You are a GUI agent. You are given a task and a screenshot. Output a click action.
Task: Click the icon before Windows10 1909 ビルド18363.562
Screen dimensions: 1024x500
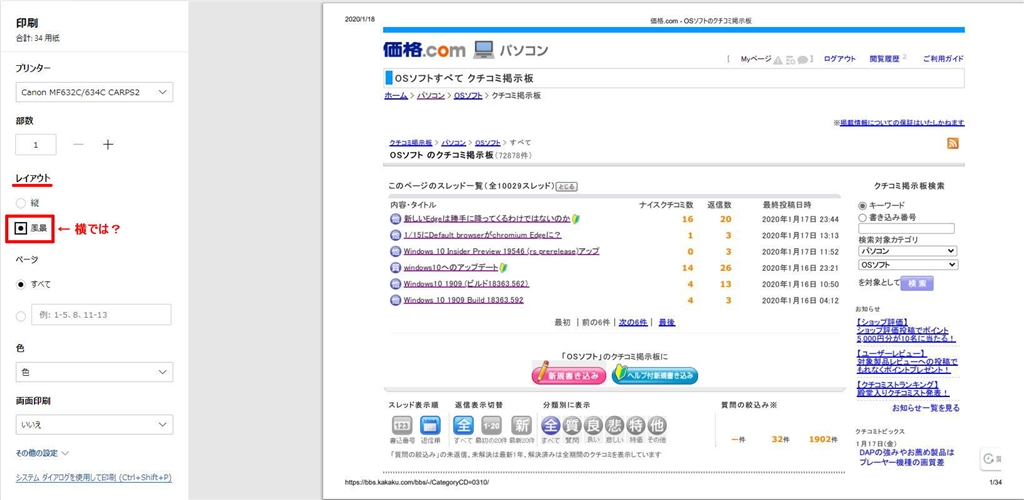[x=395, y=284]
